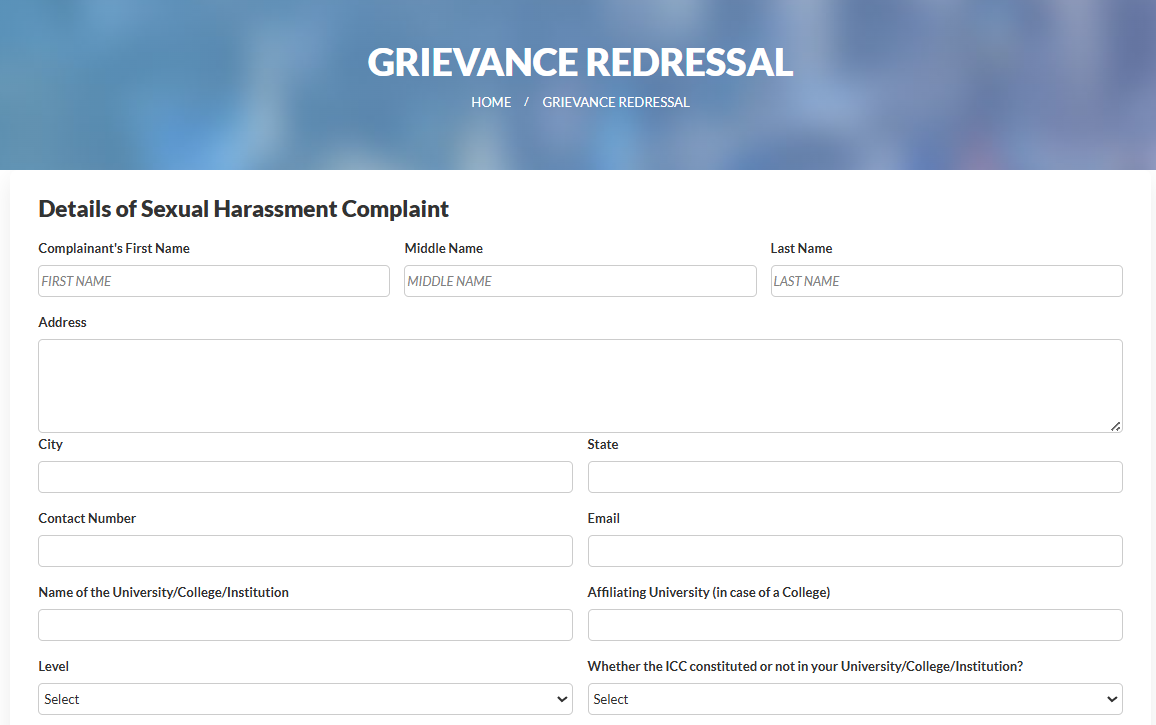Click the 'Name of the University/College/Institution' label
The height and width of the screenshot is (725, 1156).
[164, 592]
